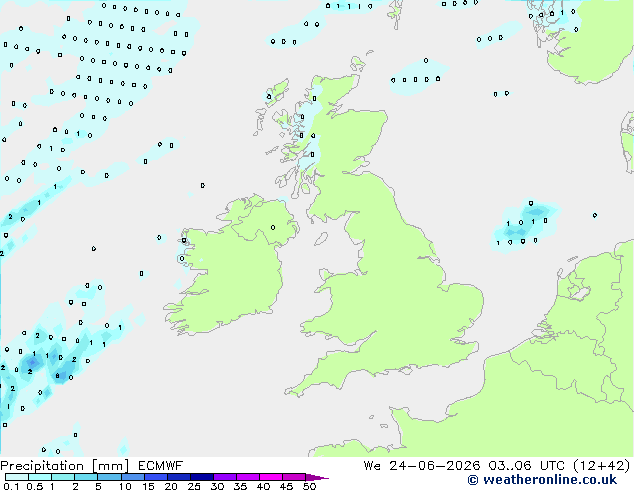Select the 30–35 mm purple legend swatch
The image size is (634, 490).
click(225, 477)
